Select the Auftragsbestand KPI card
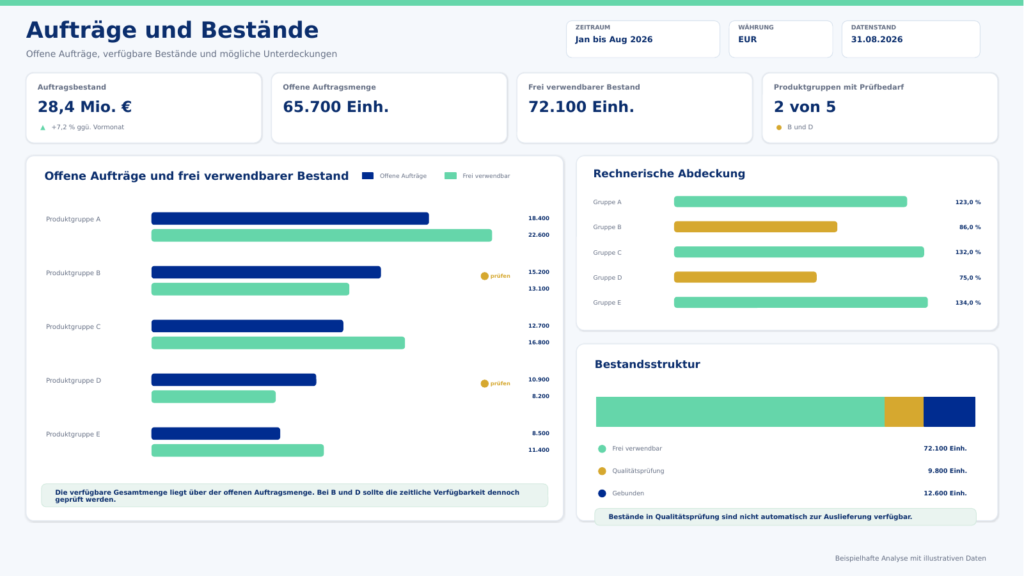Screen dimensions: 1024x576 coord(144,108)
